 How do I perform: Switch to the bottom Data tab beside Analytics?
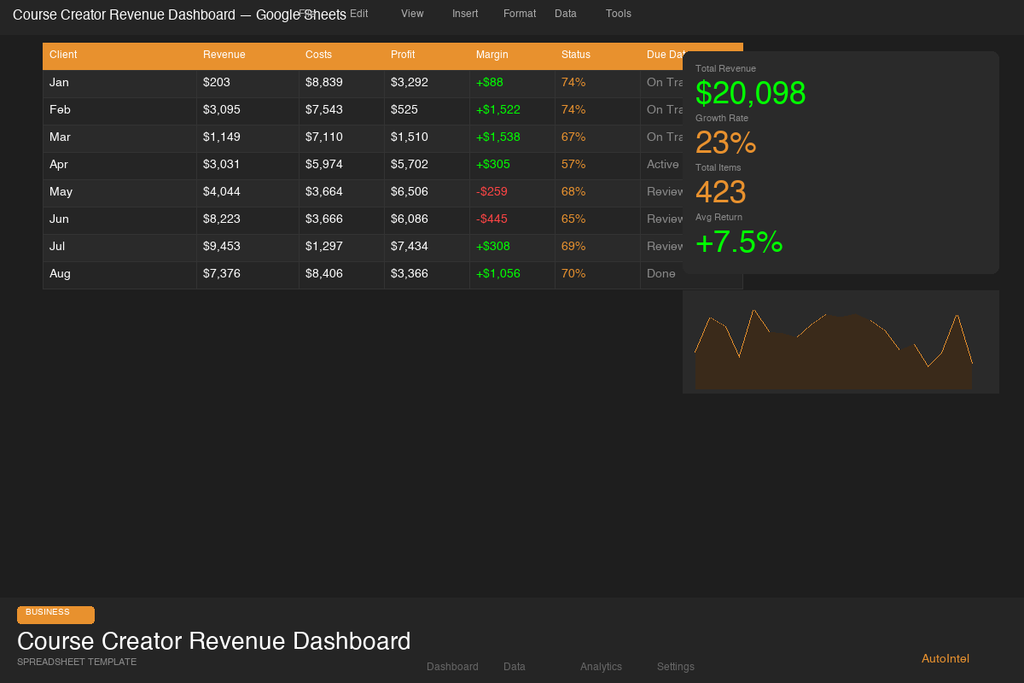(x=515, y=667)
